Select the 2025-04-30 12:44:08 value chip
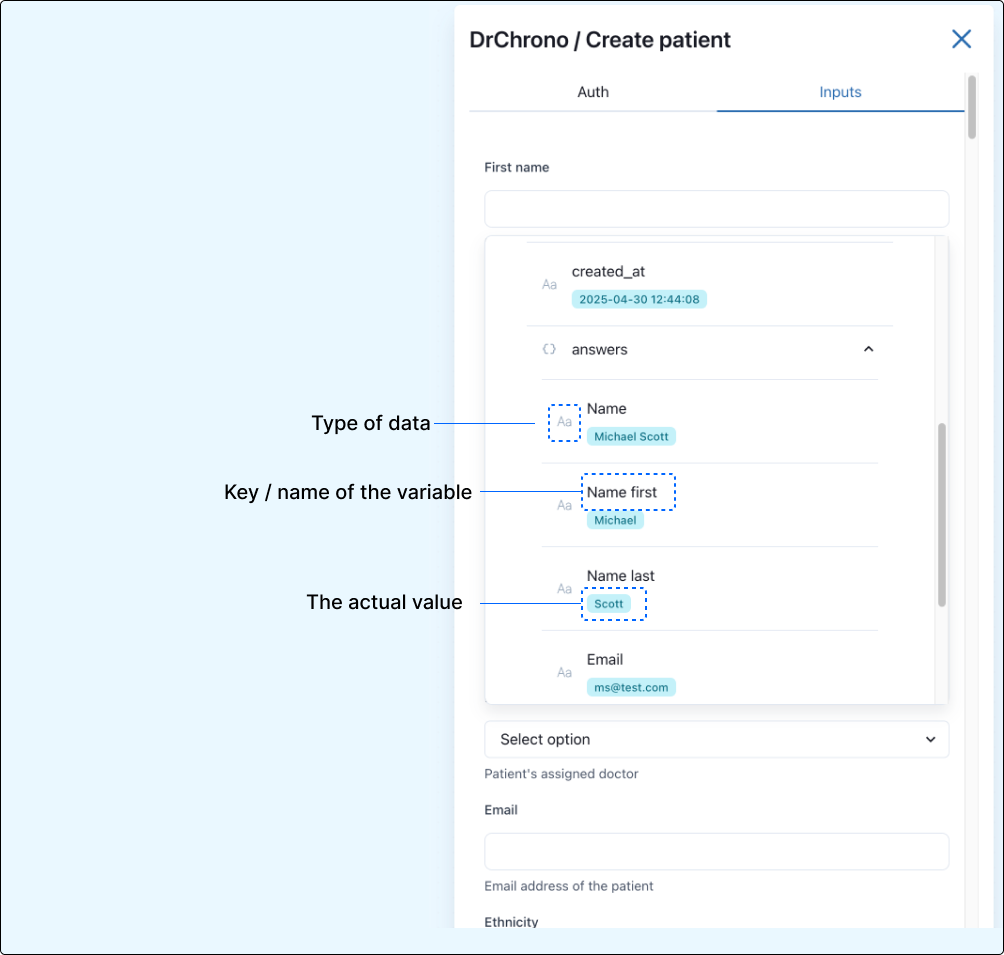Image resolution: width=1004 pixels, height=955 pixels. click(x=639, y=299)
